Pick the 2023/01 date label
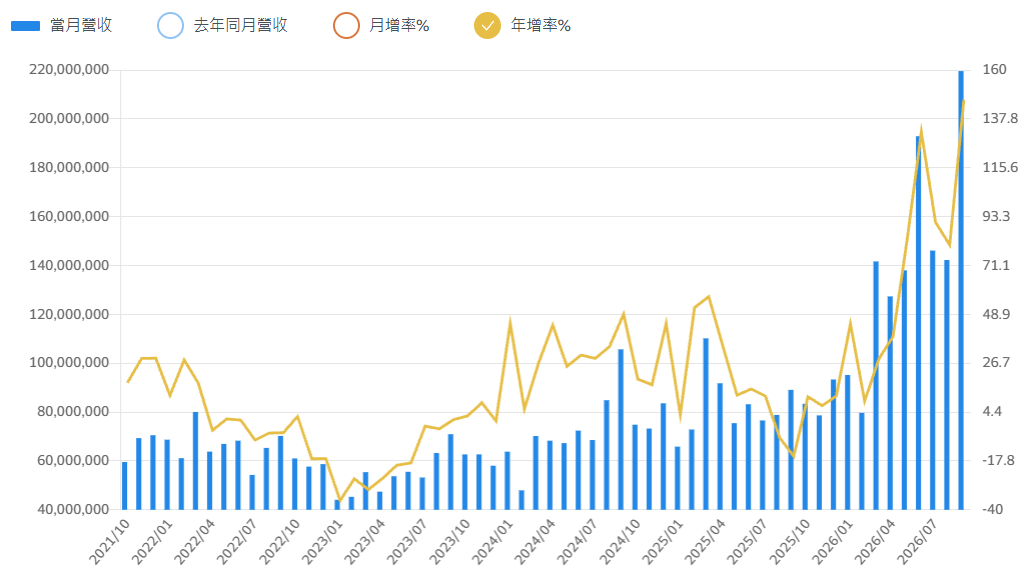Screen dimensions: 1026x578 323,542
